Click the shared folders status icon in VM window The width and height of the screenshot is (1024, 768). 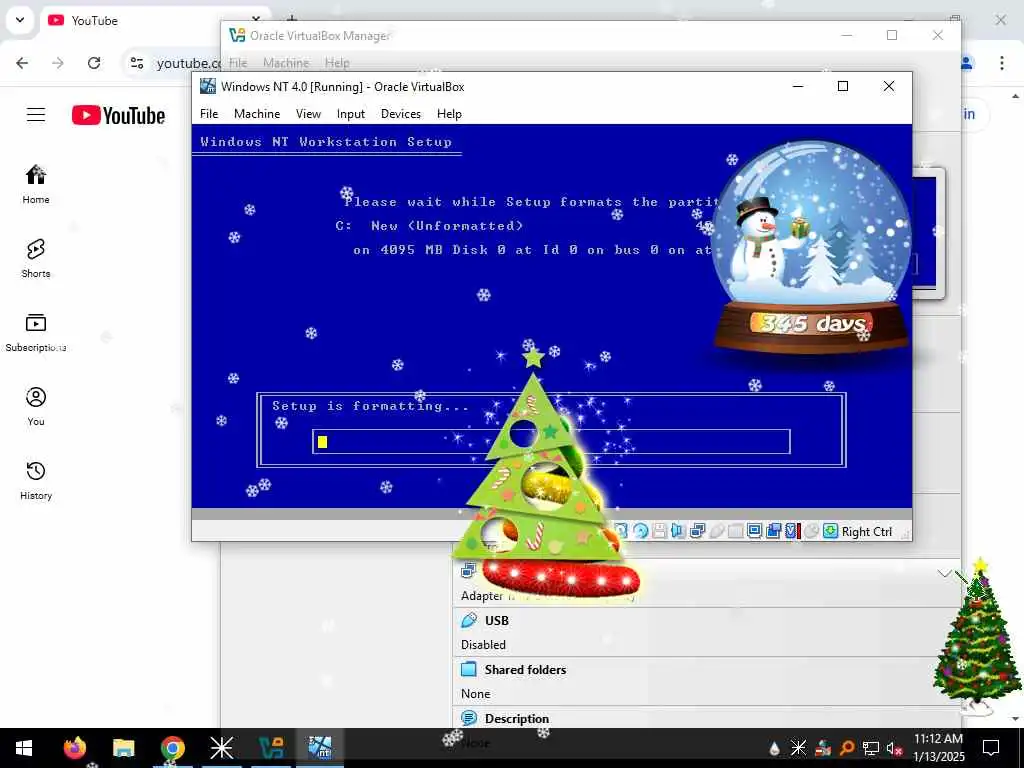[735, 531]
